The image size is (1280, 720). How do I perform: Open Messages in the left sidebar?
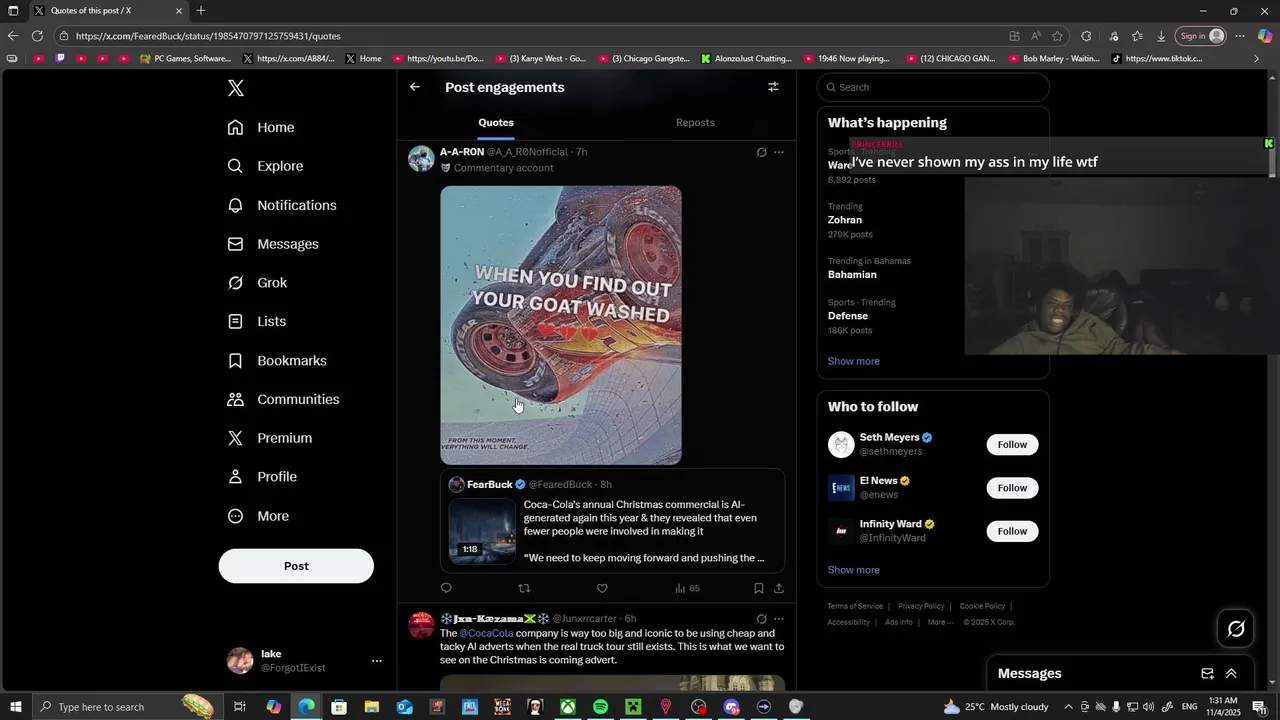pos(273,244)
